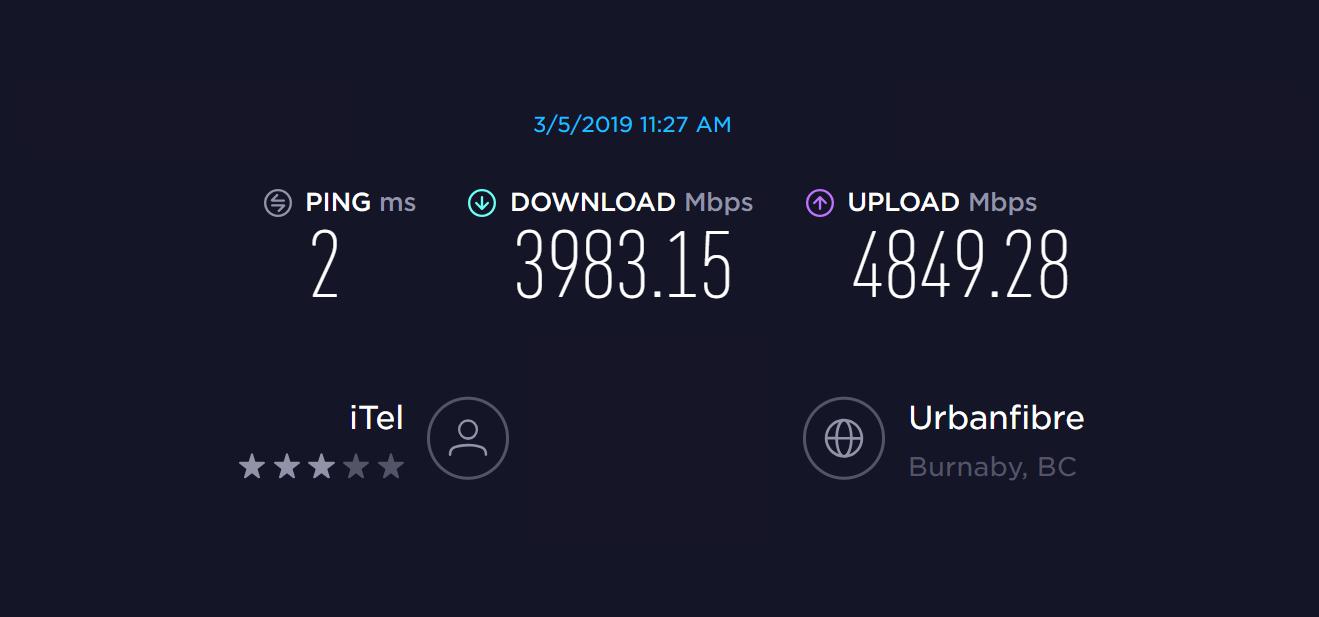
Task: Open the iTel user profile icon
Action: (468, 438)
